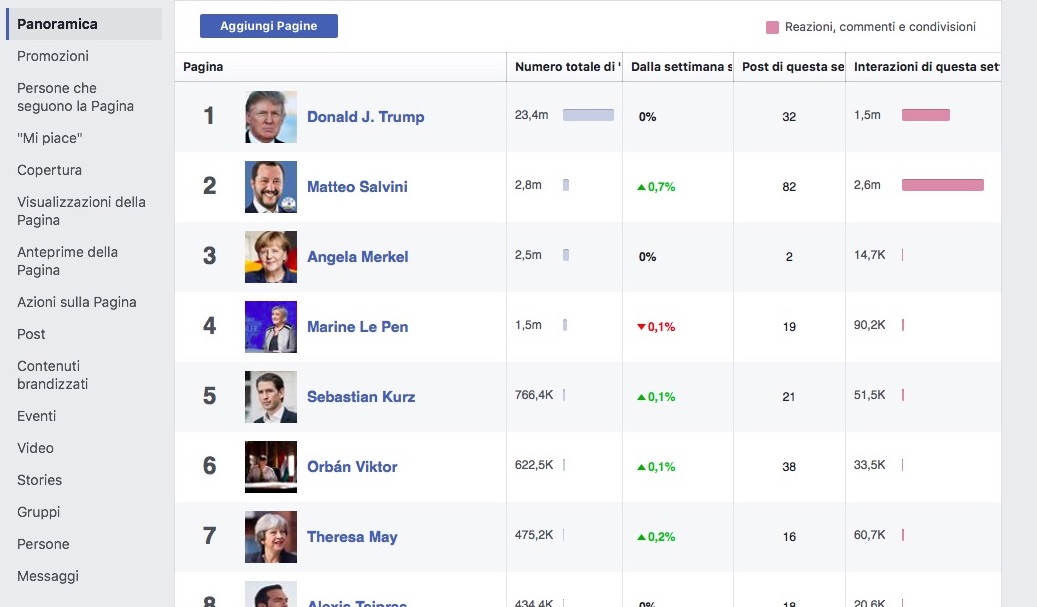1037x607 pixels.
Task: Click Theresa May's profile picture
Action: pyautogui.click(x=270, y=537)
